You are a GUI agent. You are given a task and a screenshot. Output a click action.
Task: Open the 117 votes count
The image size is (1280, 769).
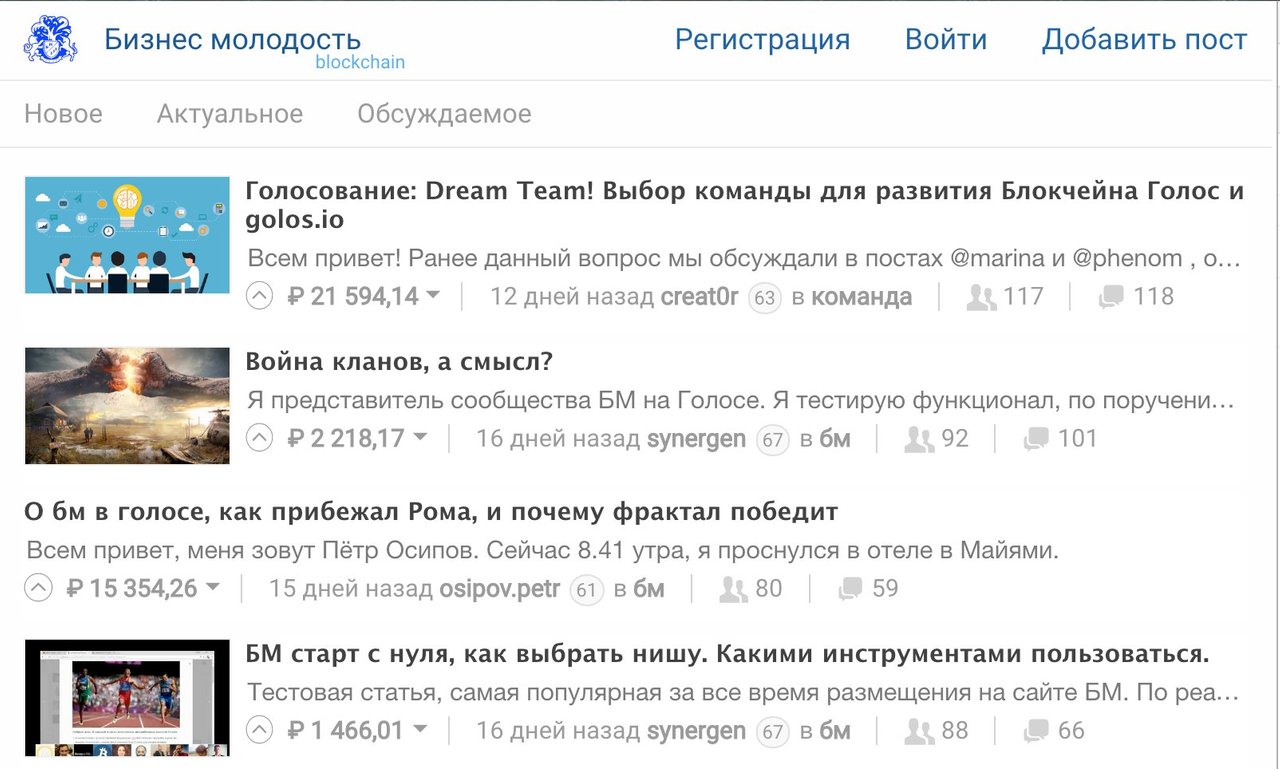pos(1023,297)
